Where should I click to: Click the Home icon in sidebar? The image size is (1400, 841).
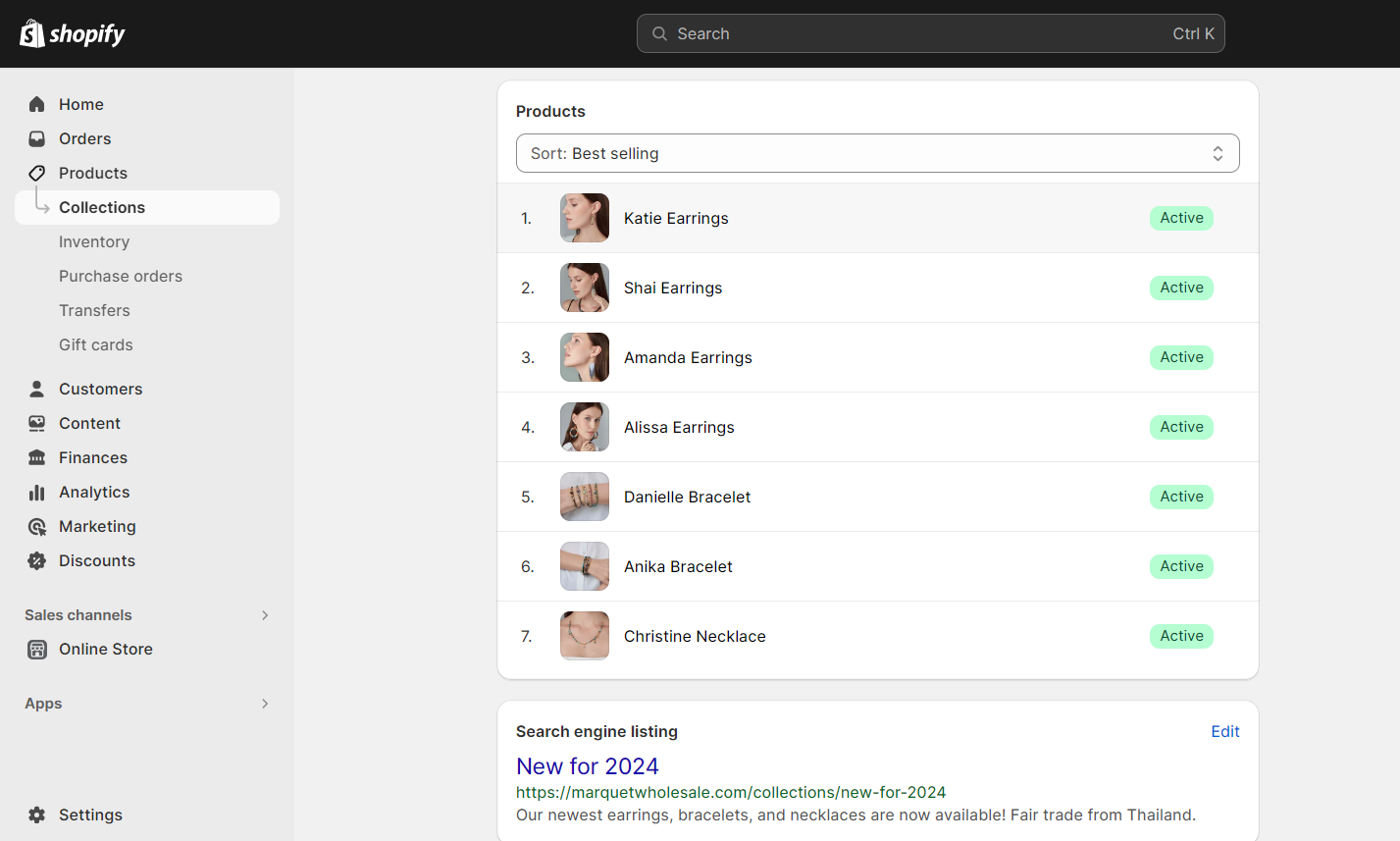37,104
